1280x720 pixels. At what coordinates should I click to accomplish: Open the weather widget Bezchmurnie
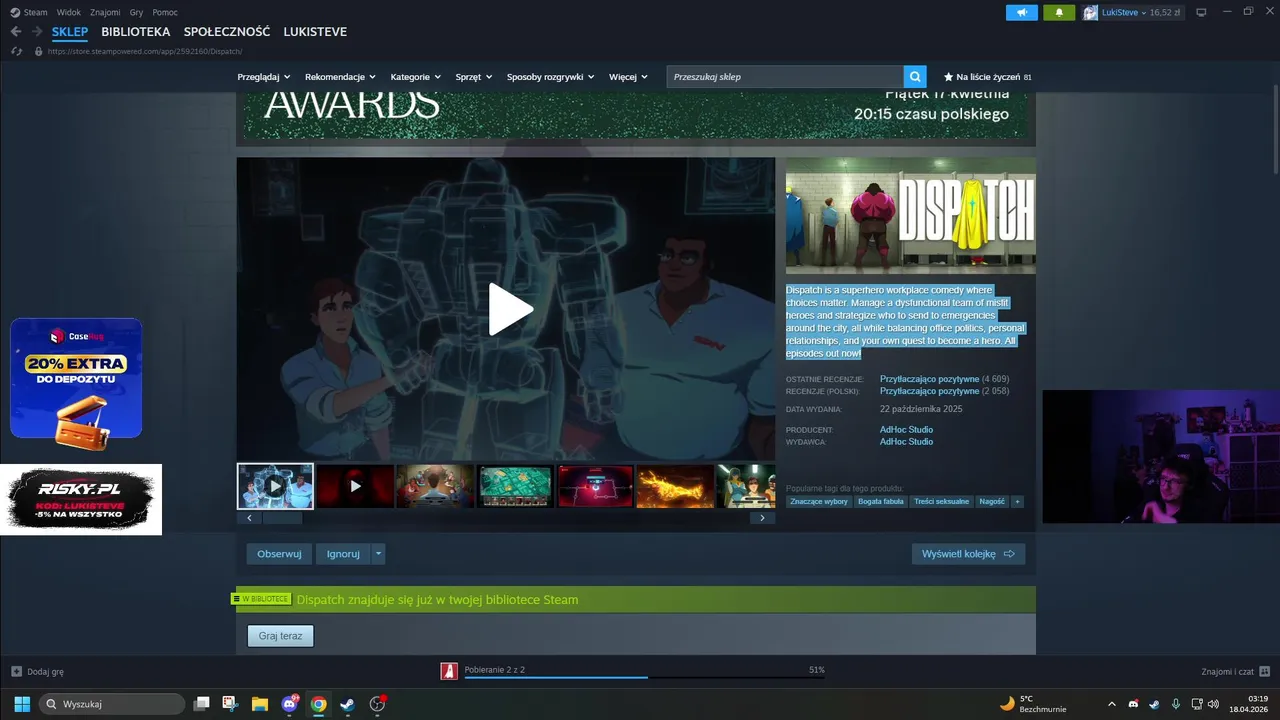pyautogui.click(x=1034, y=704)
